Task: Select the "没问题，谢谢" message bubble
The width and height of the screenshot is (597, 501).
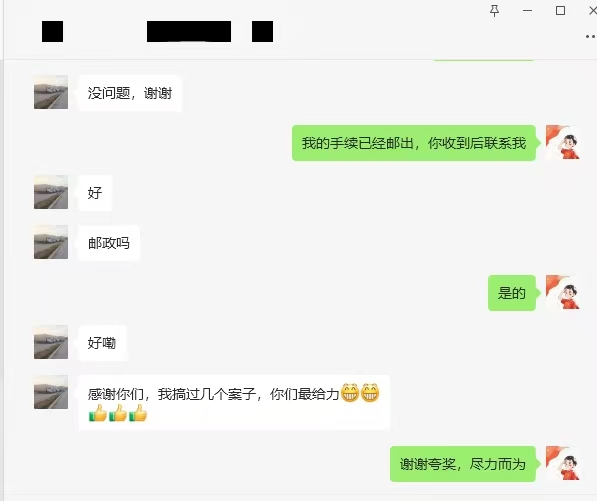Action: click(130, 93)
